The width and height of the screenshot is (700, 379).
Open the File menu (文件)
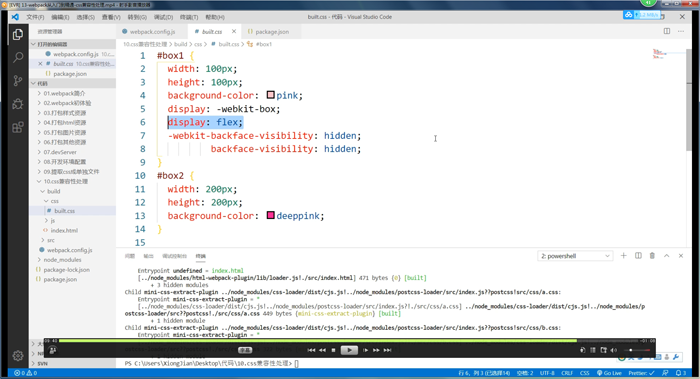[35, 17]
